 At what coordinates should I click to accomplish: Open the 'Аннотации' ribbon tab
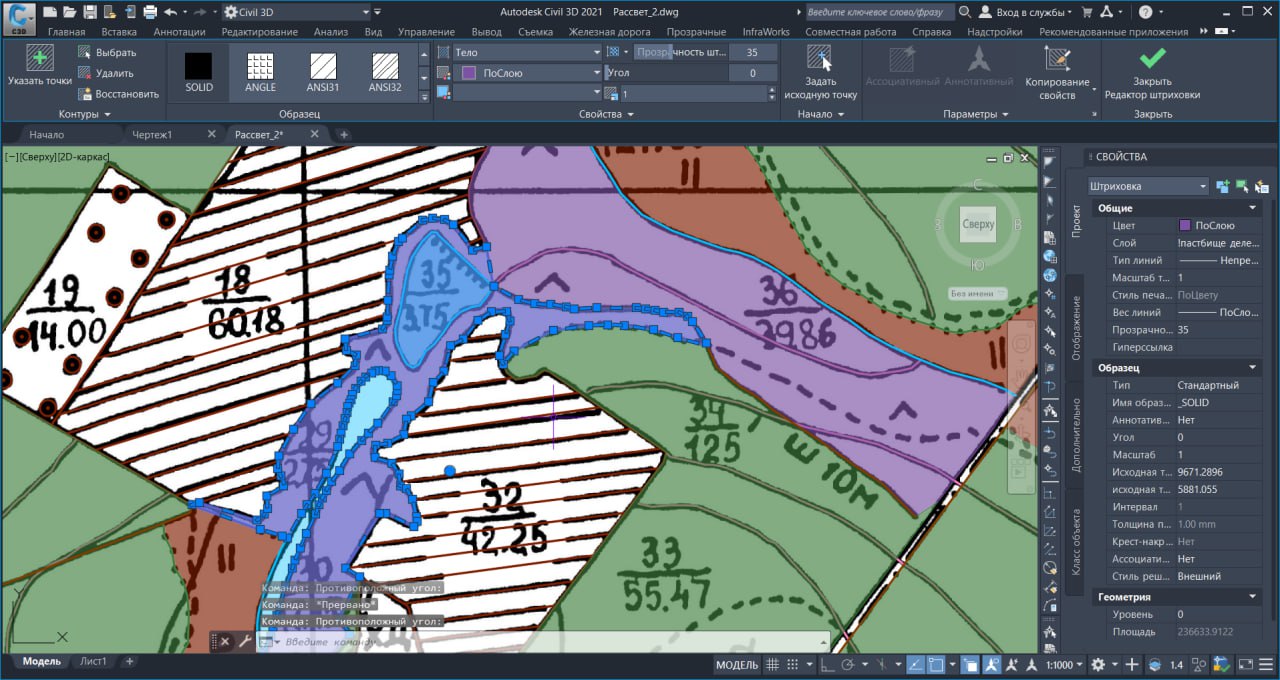coord(179,32)
